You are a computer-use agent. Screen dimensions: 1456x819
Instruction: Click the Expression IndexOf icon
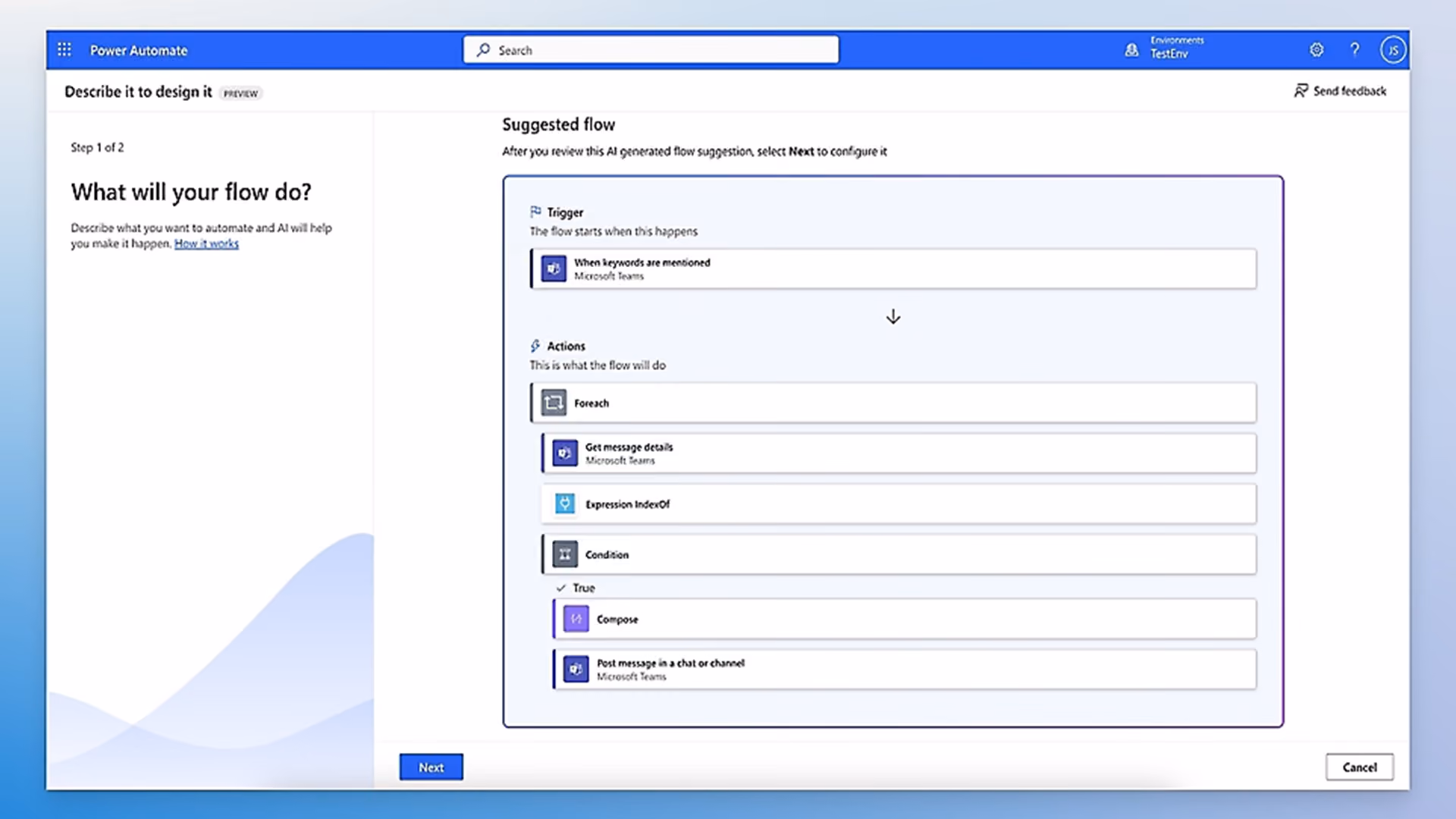(565, 504)
